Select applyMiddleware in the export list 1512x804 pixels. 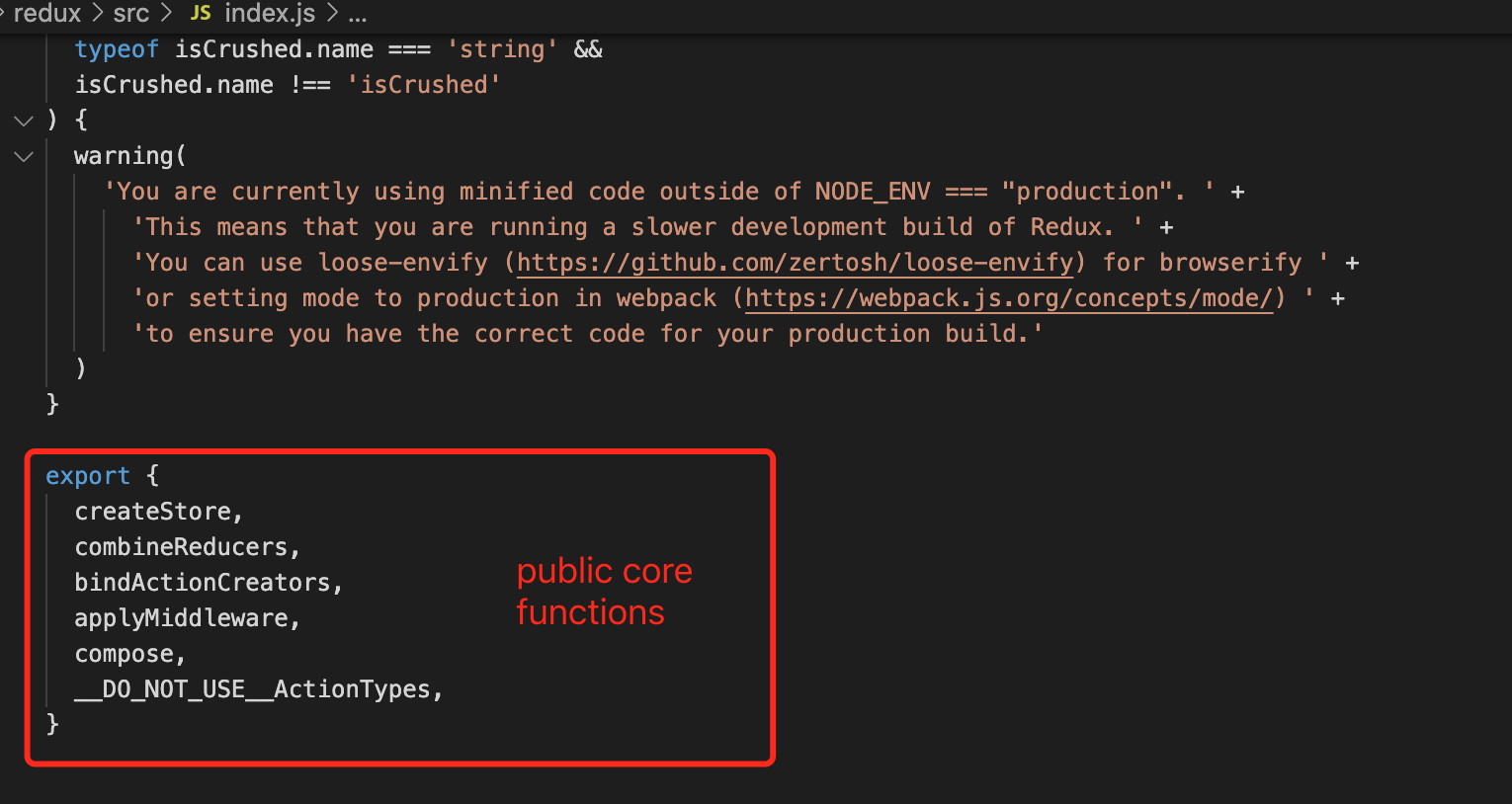pyautogui.click(x=181, y=618)
